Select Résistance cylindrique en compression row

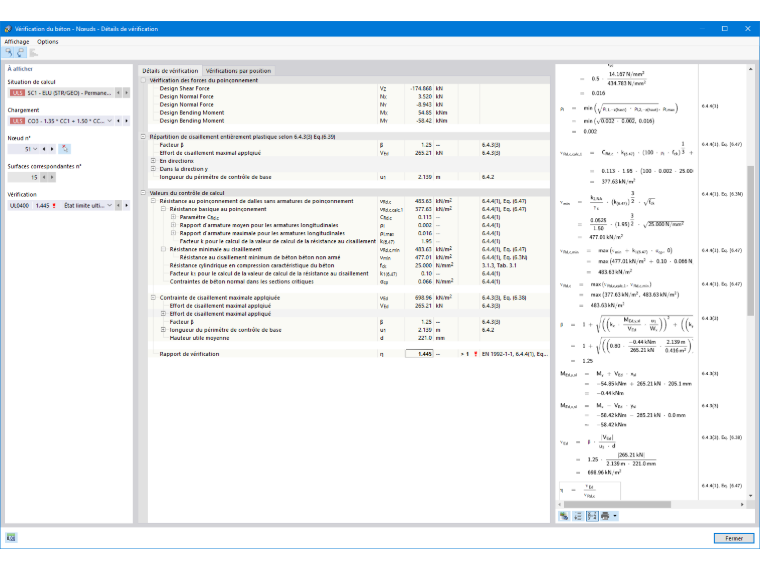coord(349,265)
